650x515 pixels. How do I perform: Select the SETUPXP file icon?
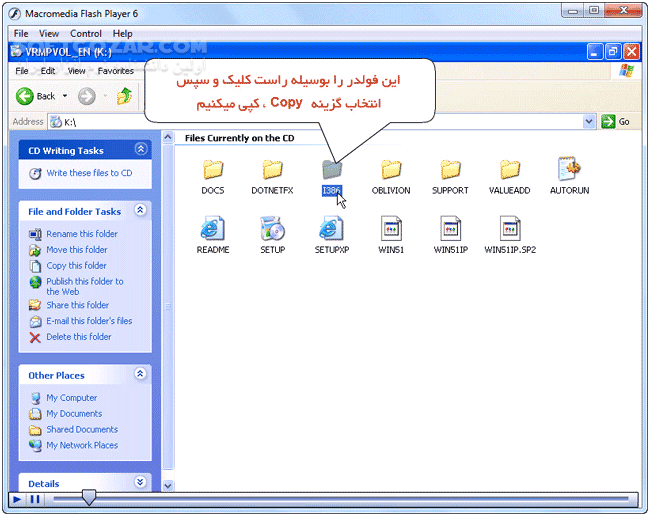[x=332, y=228]
